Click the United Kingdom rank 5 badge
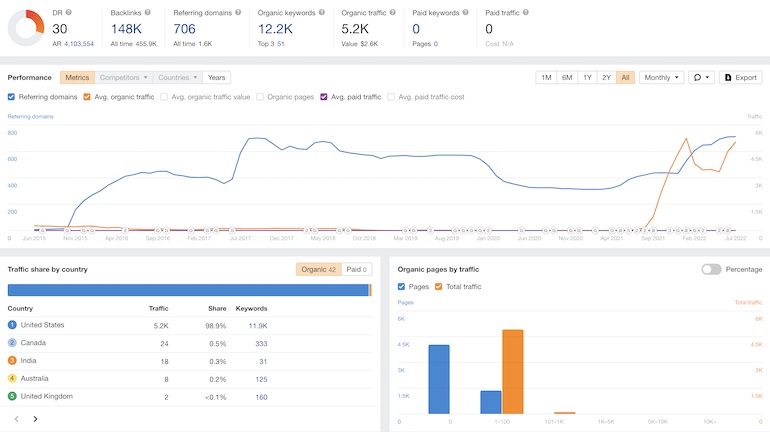The height and width of the screenshot is (432, 770). 12,396
